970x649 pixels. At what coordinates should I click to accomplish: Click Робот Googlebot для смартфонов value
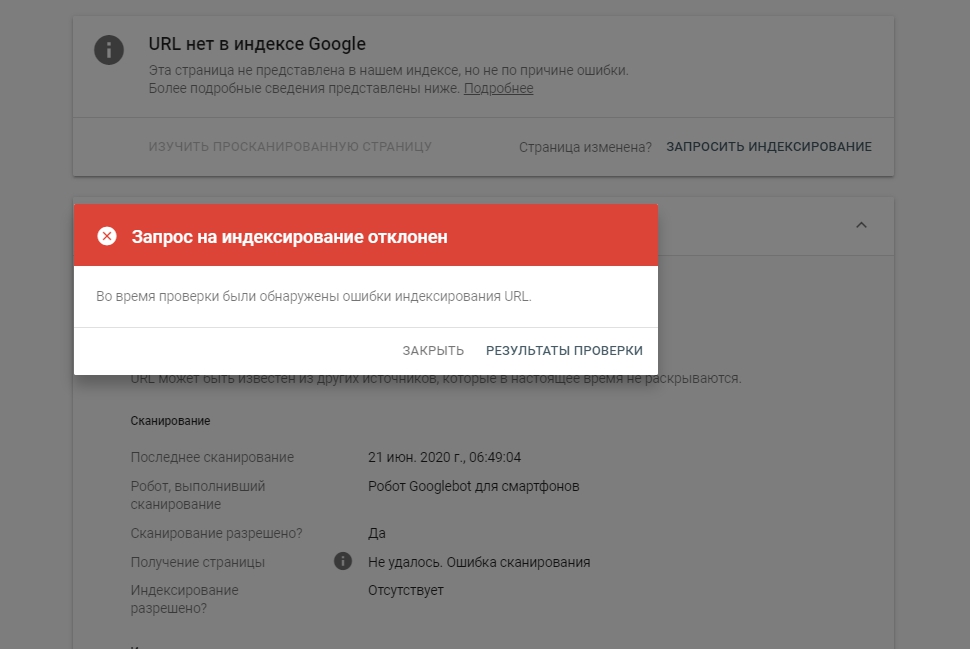(473, 486)
